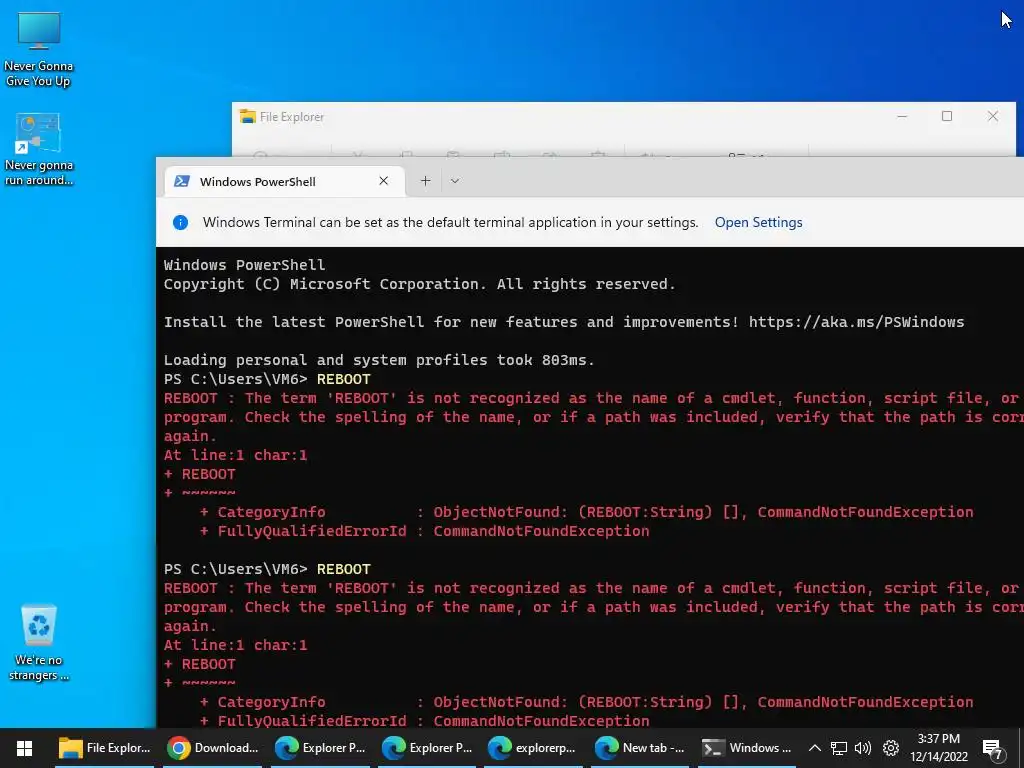Click the folder icon in File Explorer's title bar
Viewport: 1024px width, 768px height.
pos(248,116)
